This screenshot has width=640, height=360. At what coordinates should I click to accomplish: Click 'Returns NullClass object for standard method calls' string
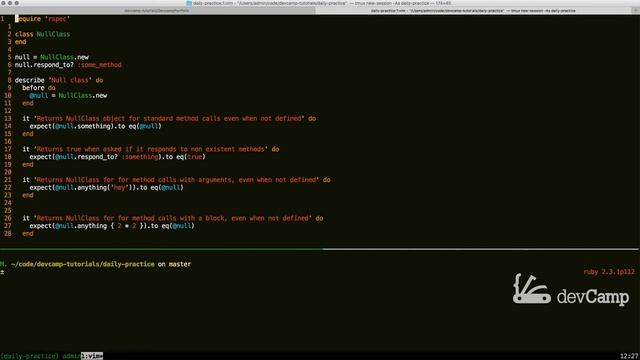(169, 118)
